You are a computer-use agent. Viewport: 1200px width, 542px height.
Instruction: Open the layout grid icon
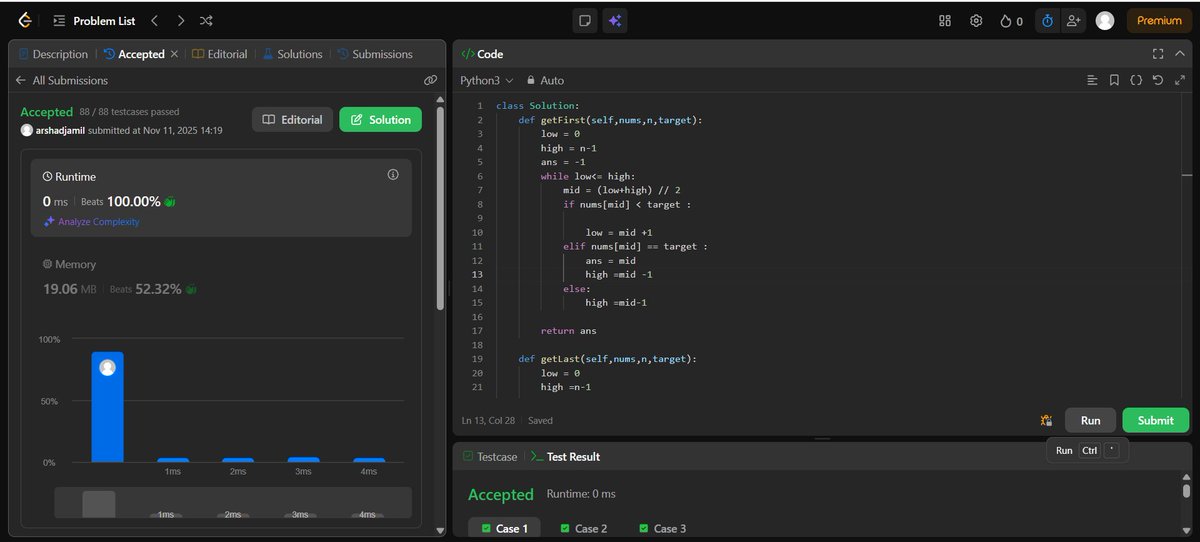[945, 20]
